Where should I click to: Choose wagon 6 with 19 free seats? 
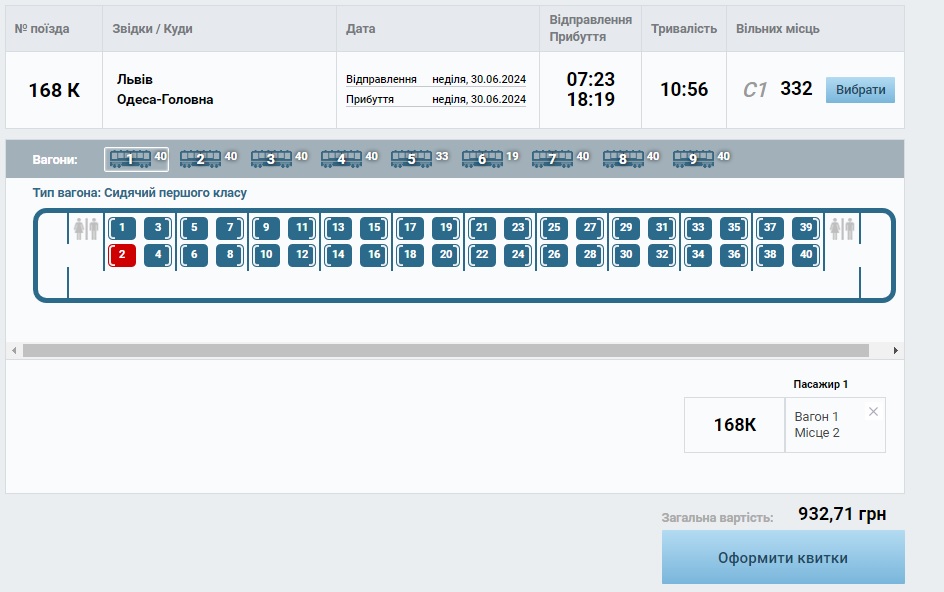tap(482, 159)
